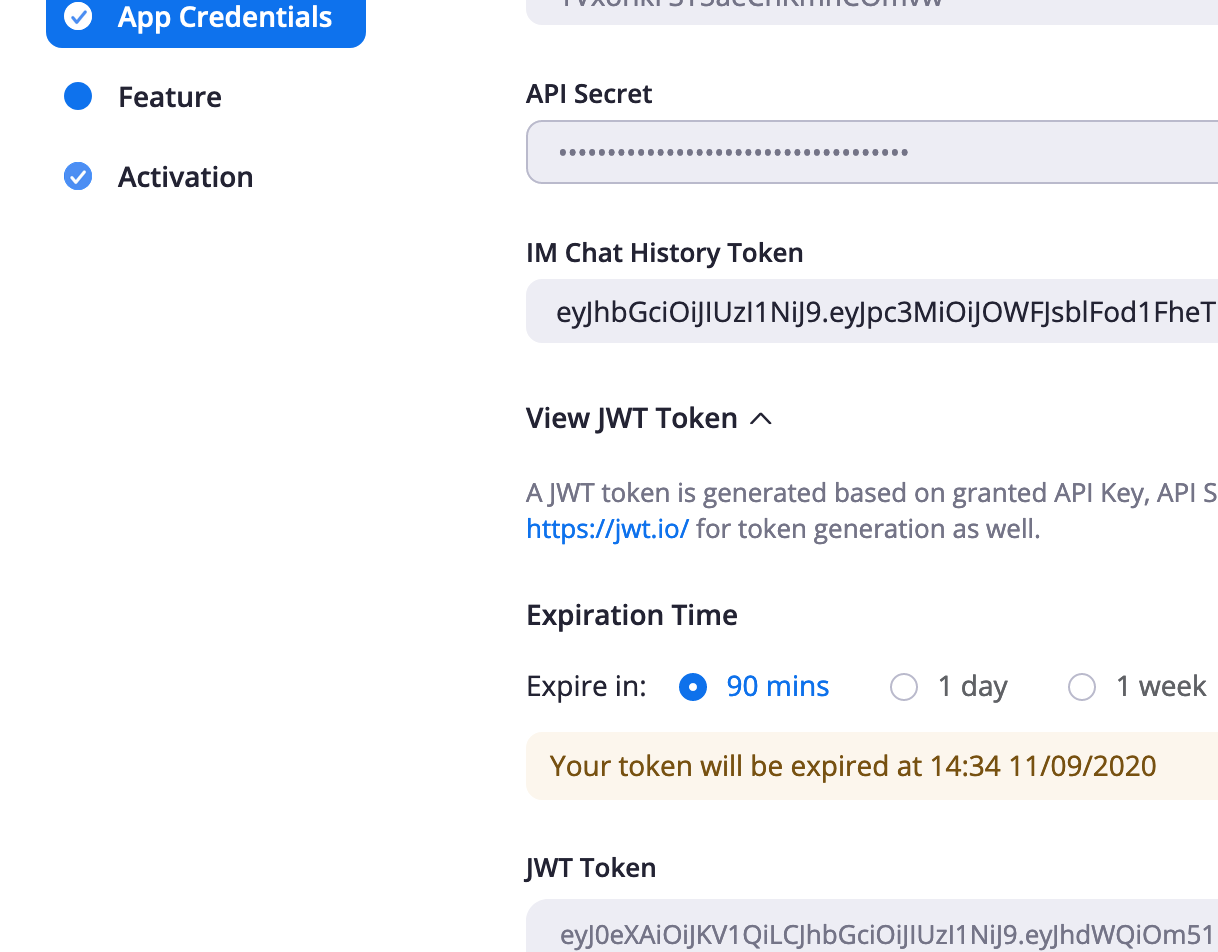Go to the Feature step
Screen dimensions: 1218x952
(169, 97)
